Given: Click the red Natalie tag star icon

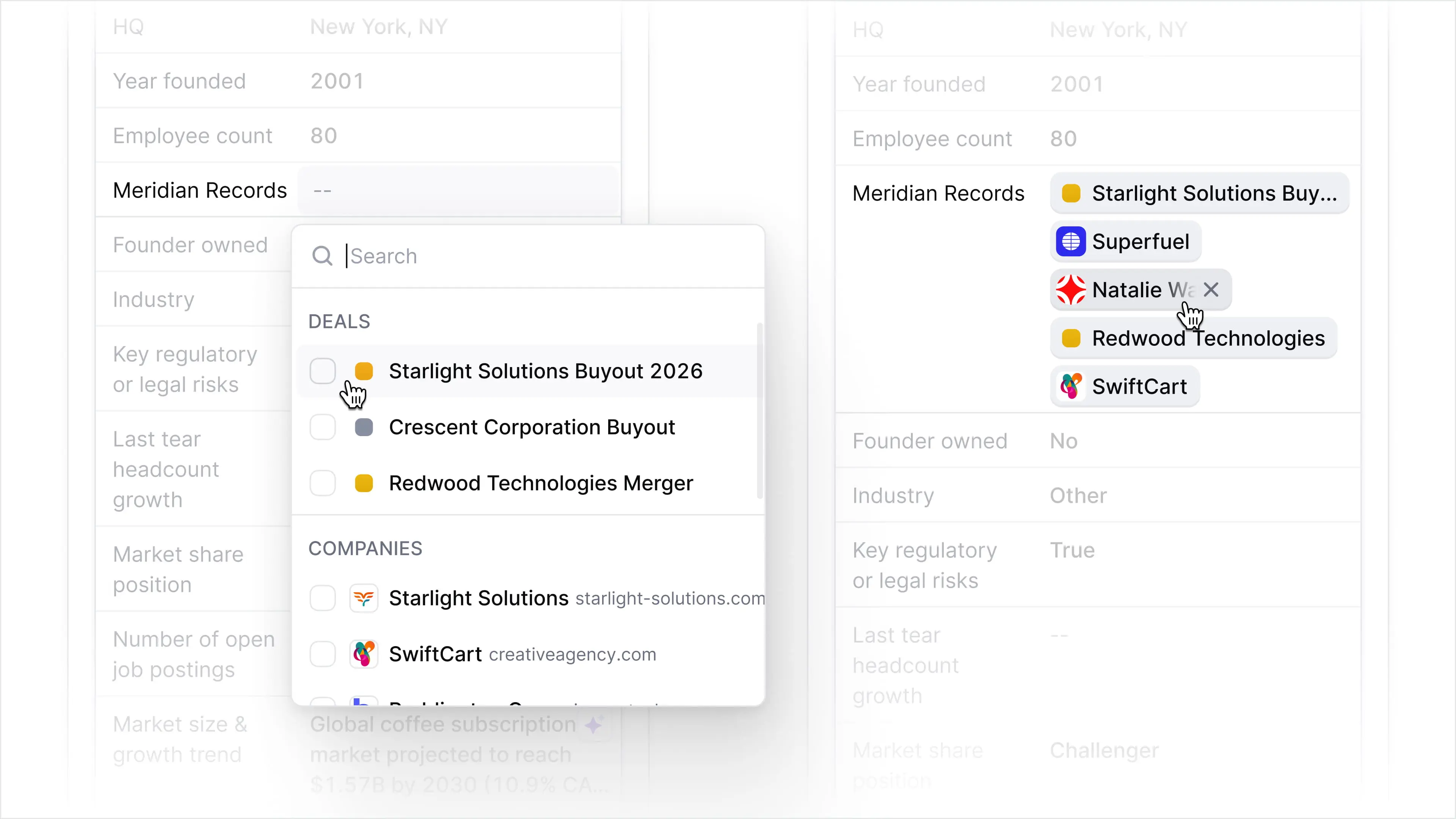Looking at the screenshot, I should (1070, 290).
